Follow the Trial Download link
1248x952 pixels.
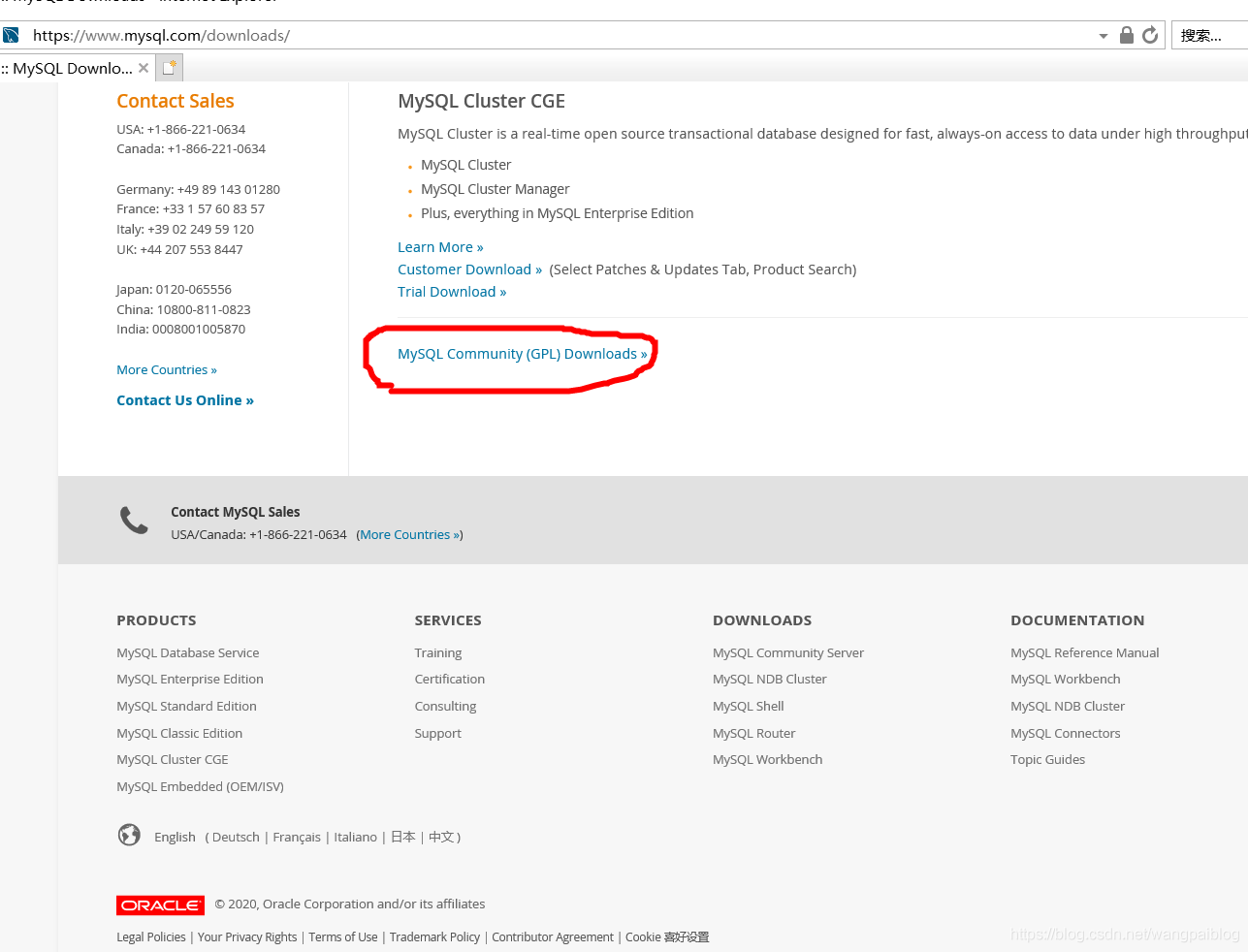point(452,292)
